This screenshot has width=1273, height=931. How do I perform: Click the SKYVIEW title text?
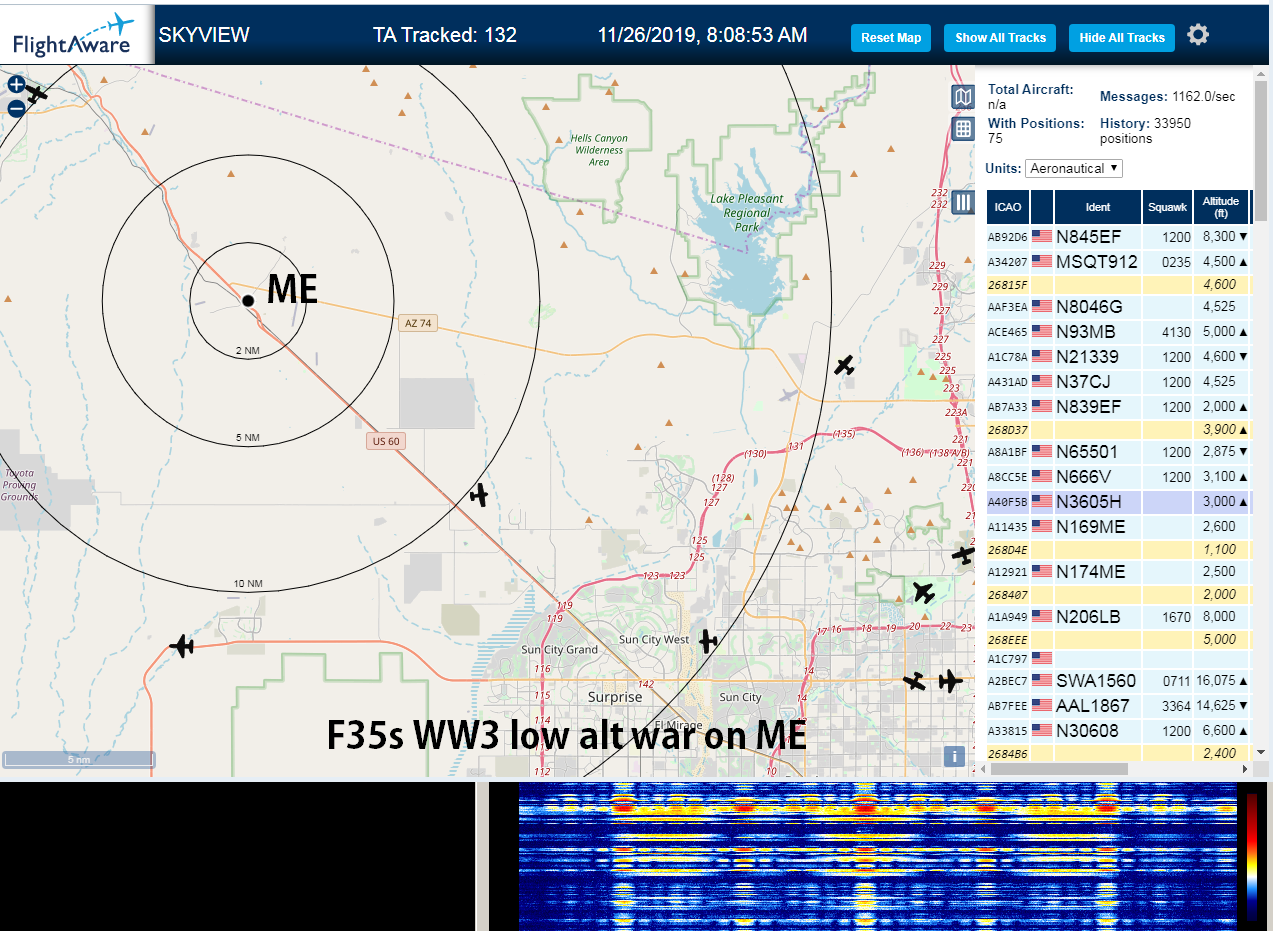tap(204, 35)
